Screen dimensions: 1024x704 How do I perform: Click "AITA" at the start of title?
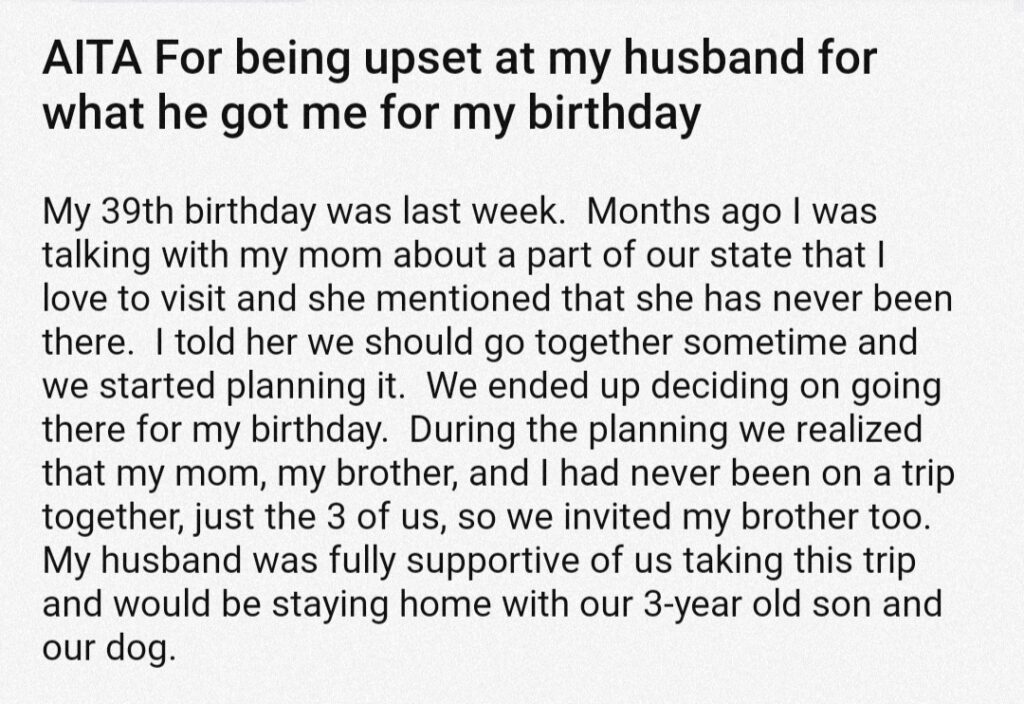[93, 57]
